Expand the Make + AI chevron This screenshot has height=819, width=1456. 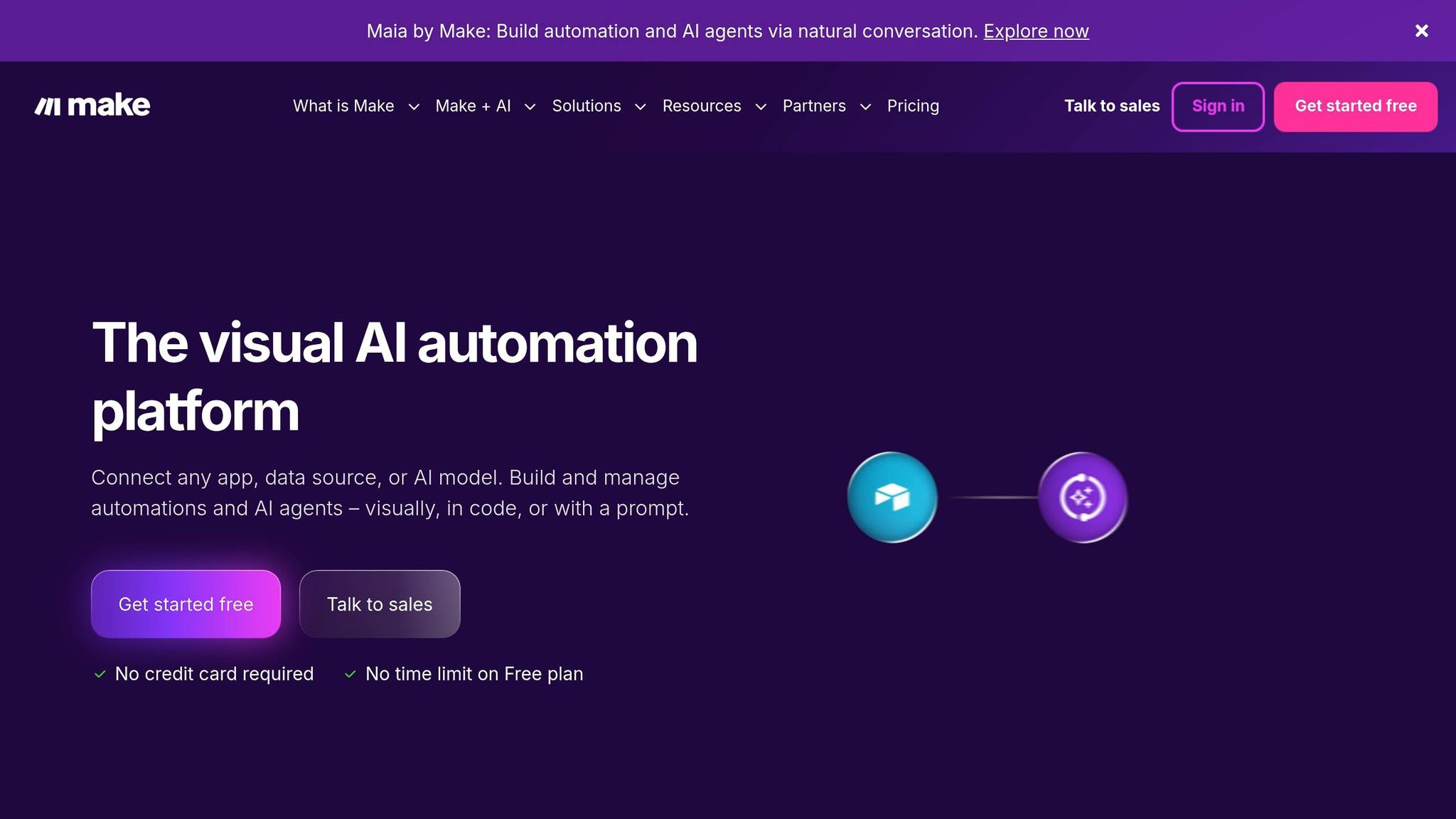[x=530, y=107]
